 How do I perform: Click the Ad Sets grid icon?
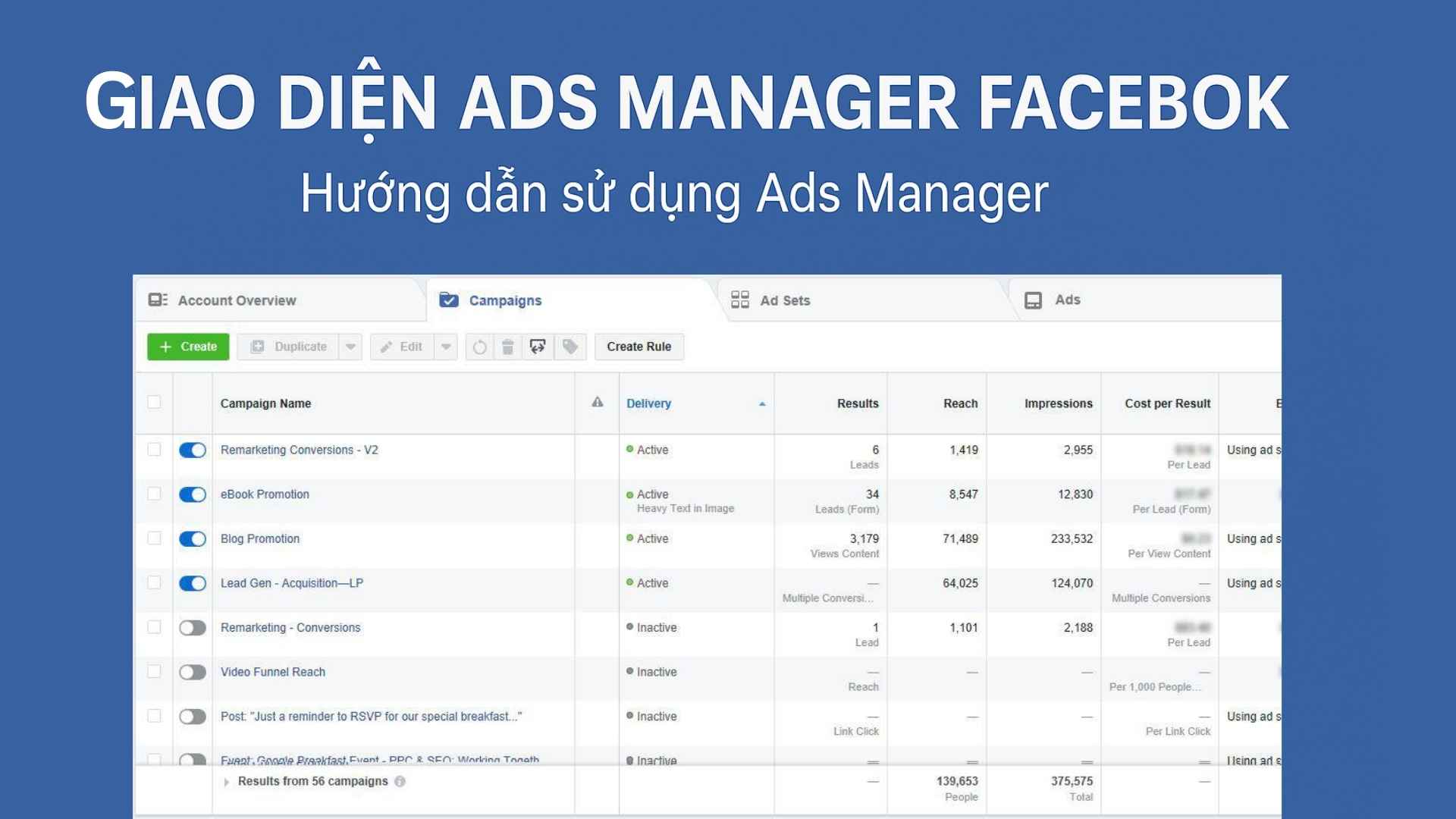point(740,300)
